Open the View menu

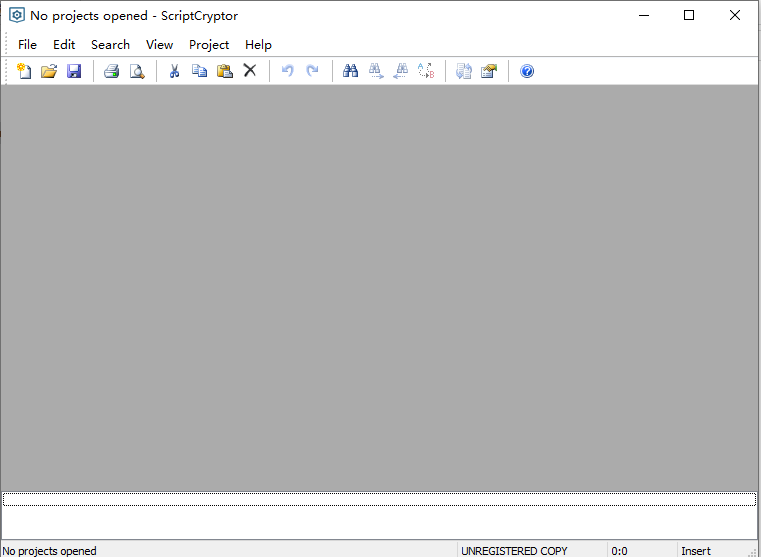[x=159, y=44]
